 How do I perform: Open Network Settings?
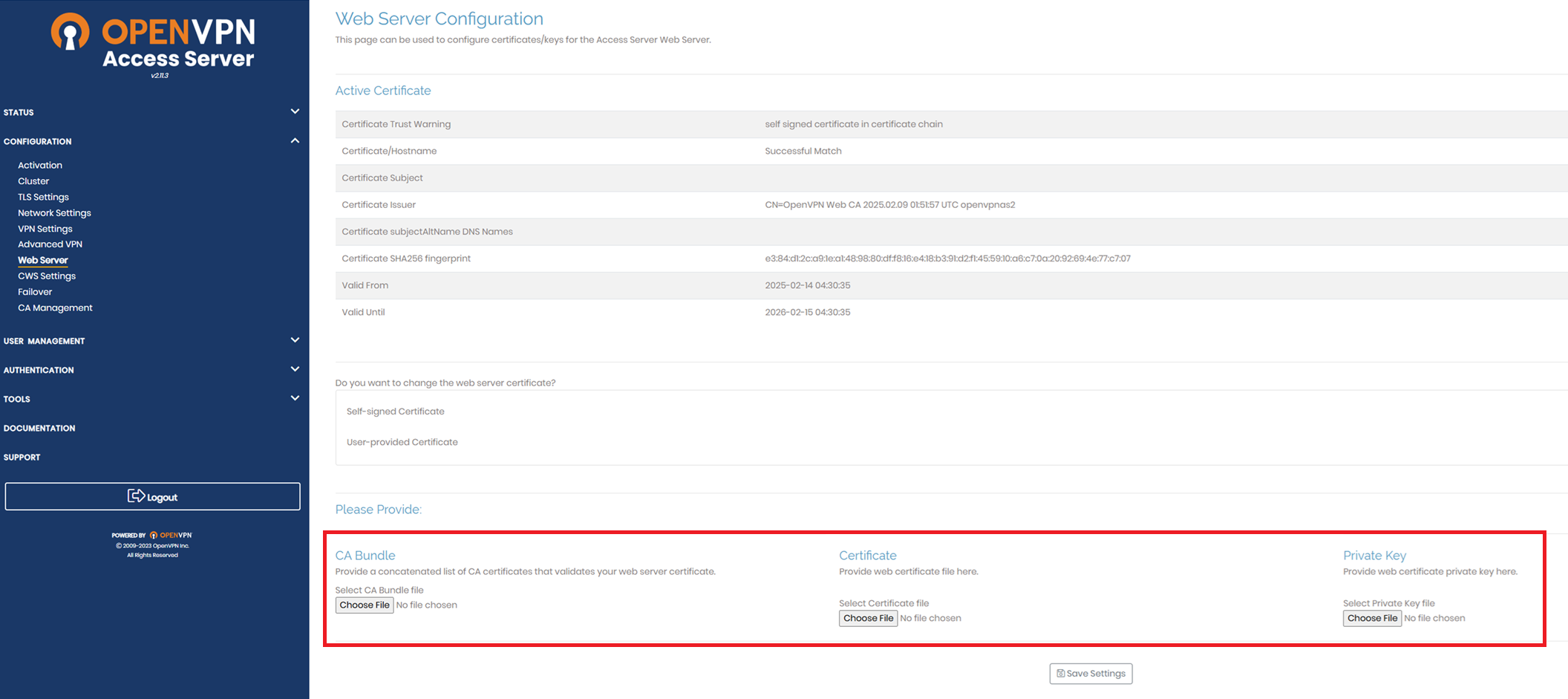point(54,212)
